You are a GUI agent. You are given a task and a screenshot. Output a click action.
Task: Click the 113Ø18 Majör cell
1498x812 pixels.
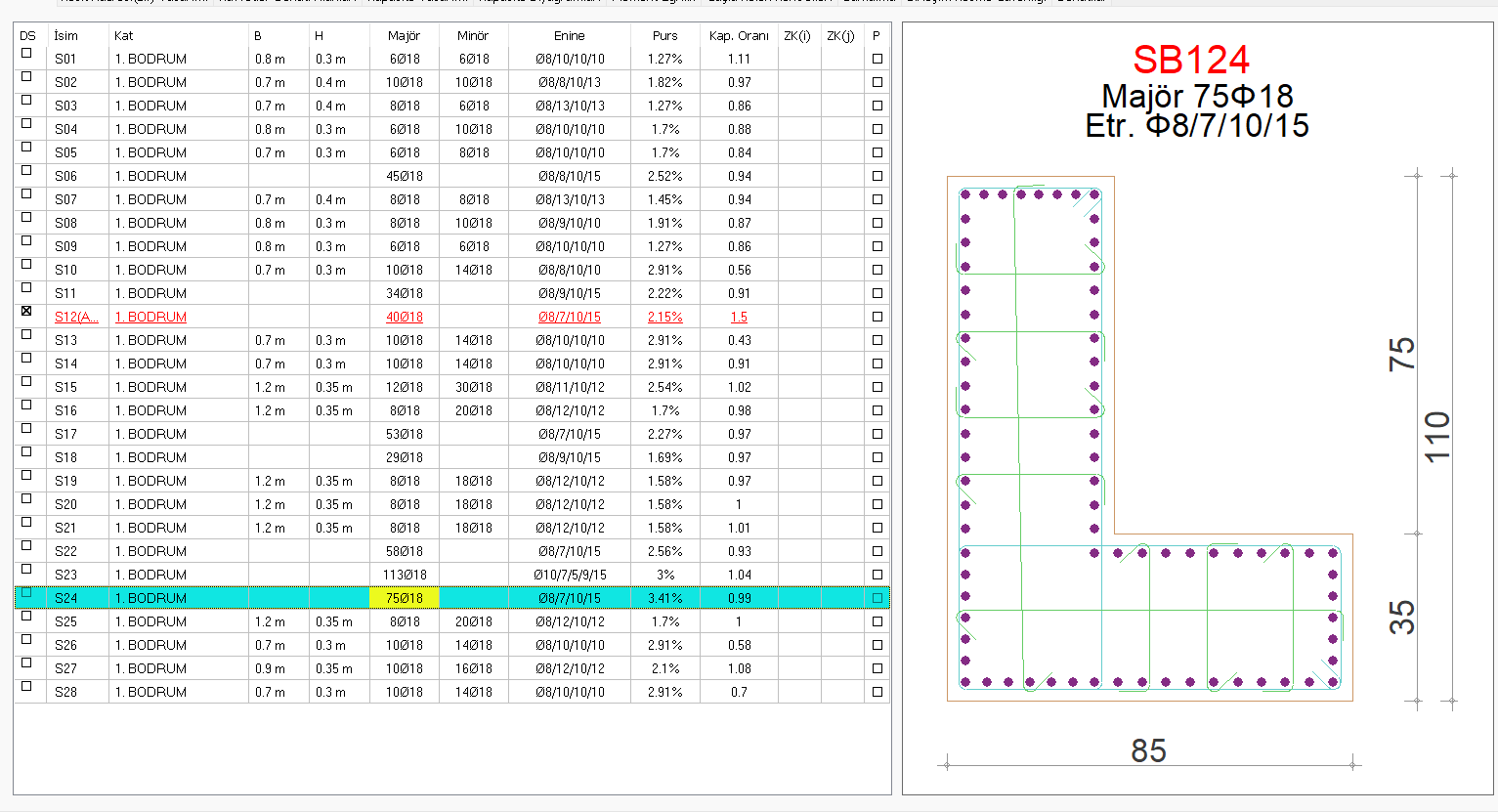point(405,575)
